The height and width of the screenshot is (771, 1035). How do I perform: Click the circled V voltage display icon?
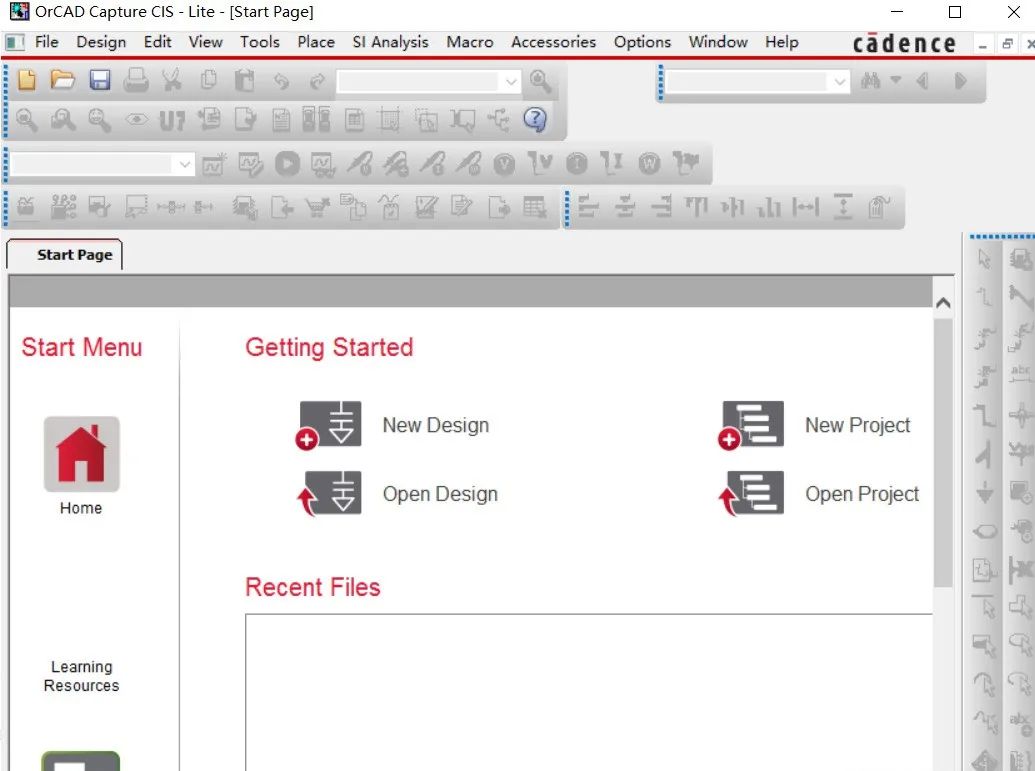pos(504,164)
